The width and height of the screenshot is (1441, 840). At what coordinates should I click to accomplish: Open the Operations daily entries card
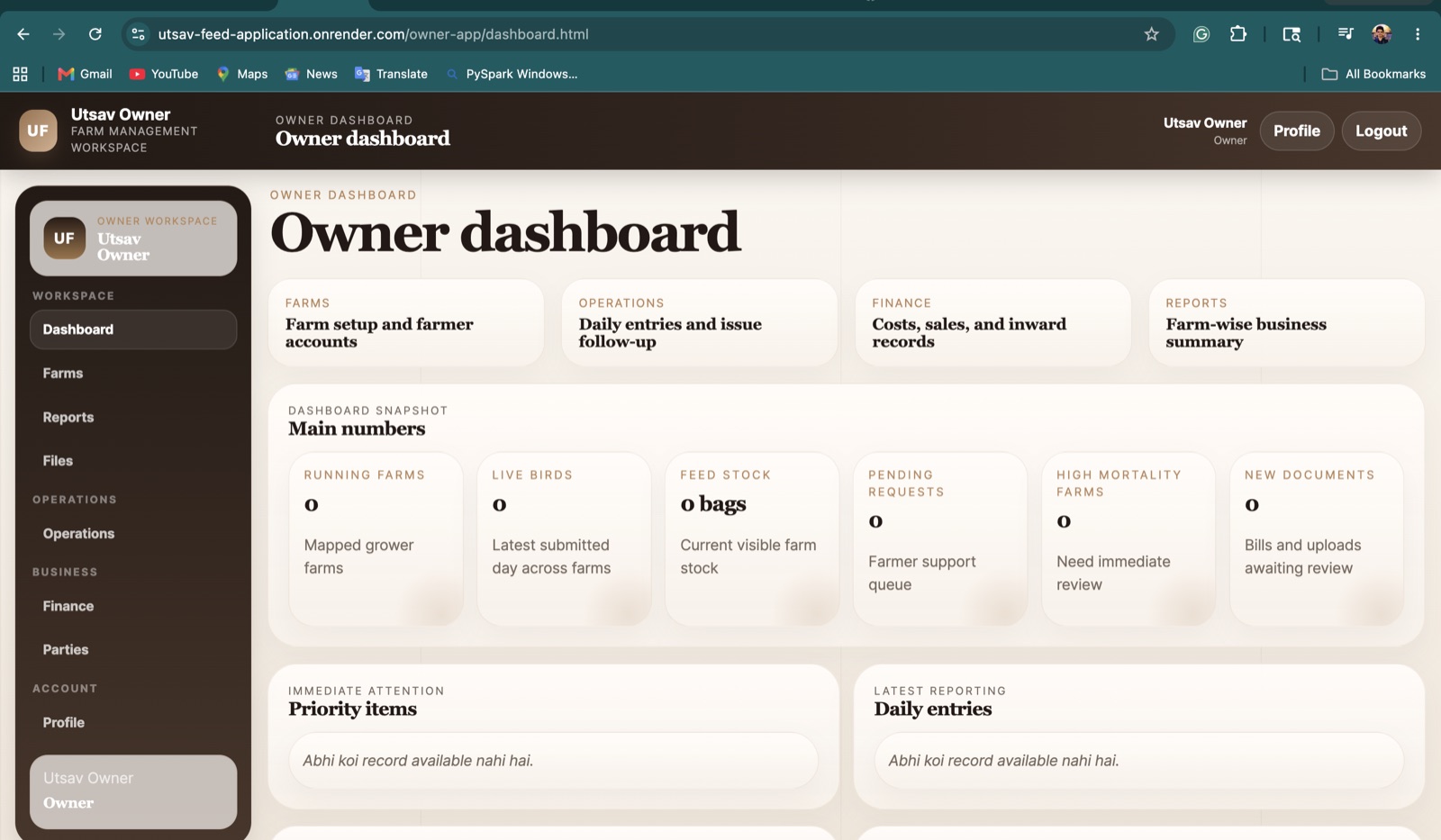(x=700, y=323)
